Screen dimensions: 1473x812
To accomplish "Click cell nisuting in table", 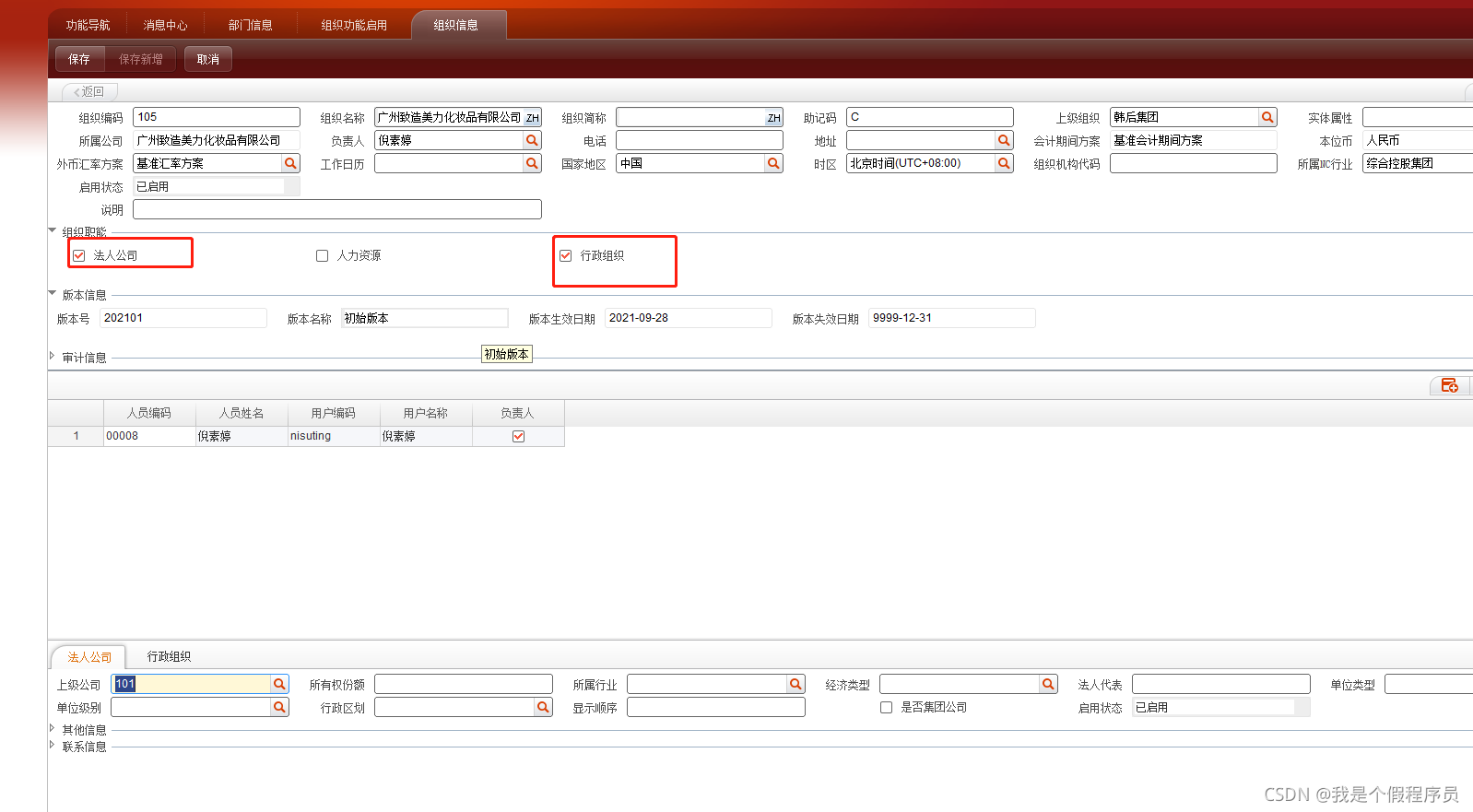I will pos(334,436).
